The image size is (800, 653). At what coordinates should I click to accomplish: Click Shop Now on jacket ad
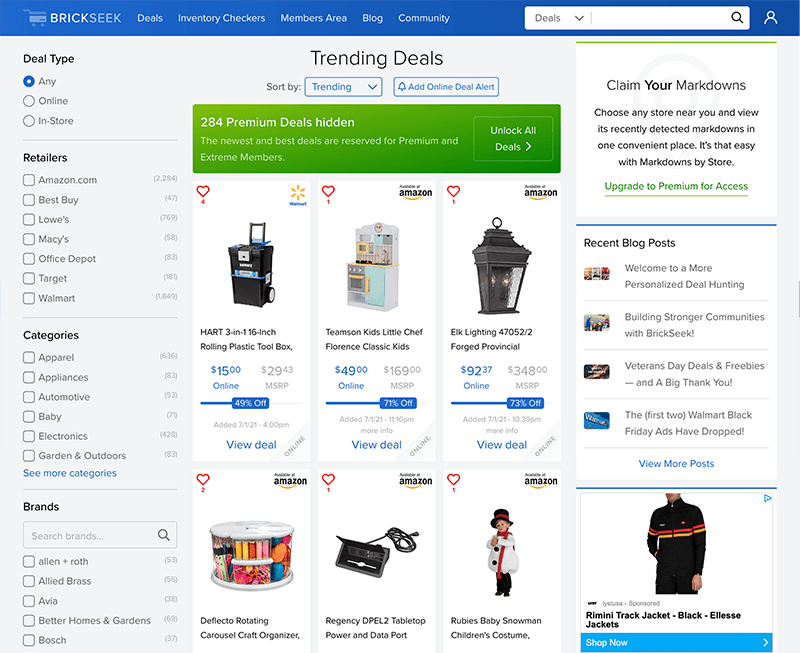pos(676,643)
